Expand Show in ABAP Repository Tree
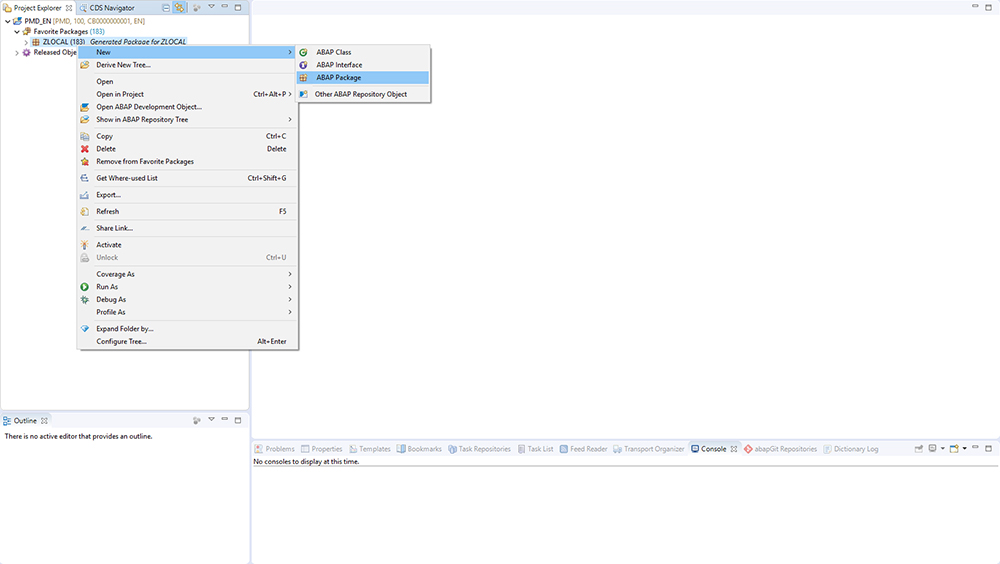This screenshot has height=564, width=1000. pyautogui.click(x=187, y=120)
